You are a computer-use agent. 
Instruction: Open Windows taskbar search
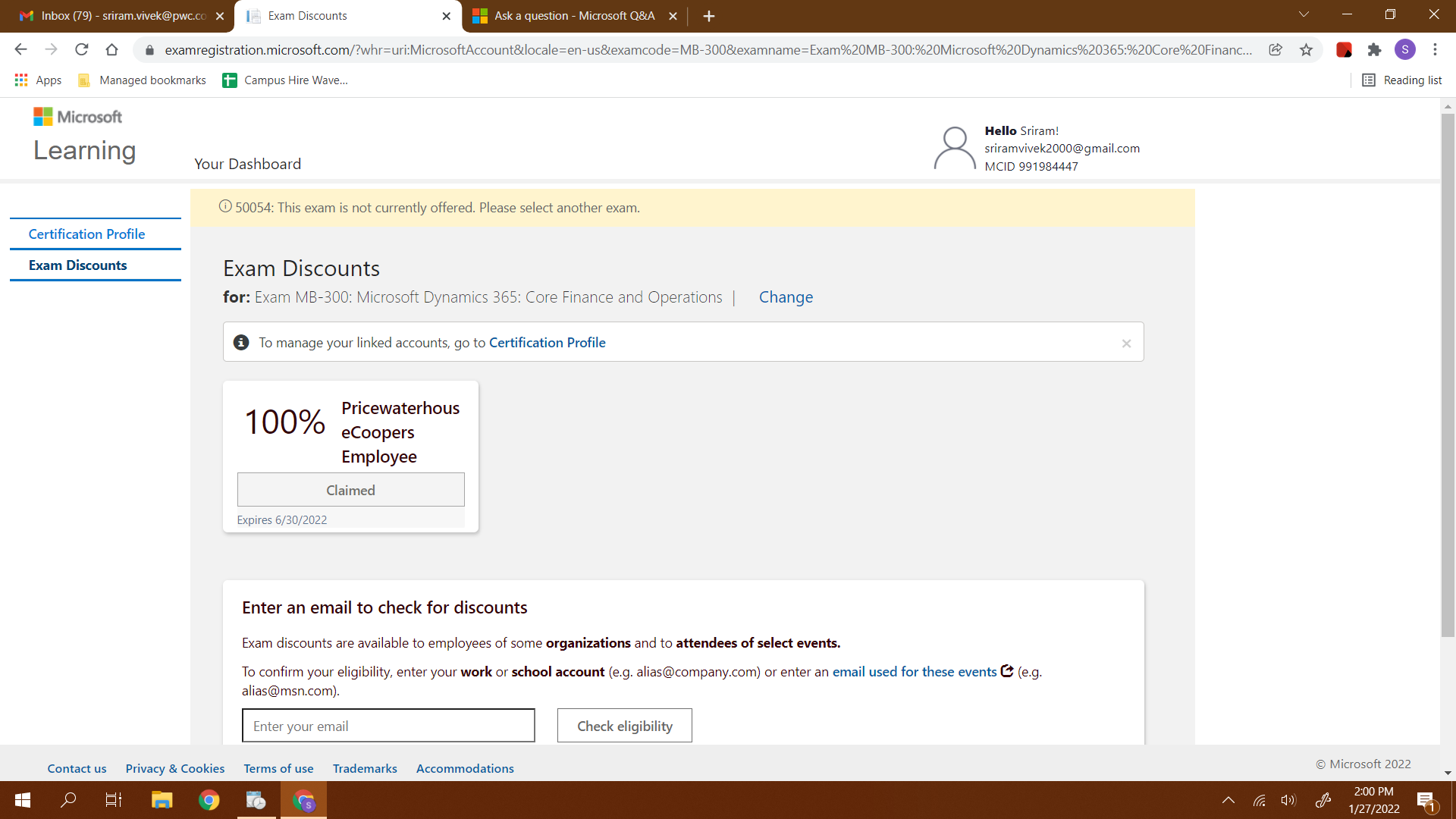tap(68, 800)
